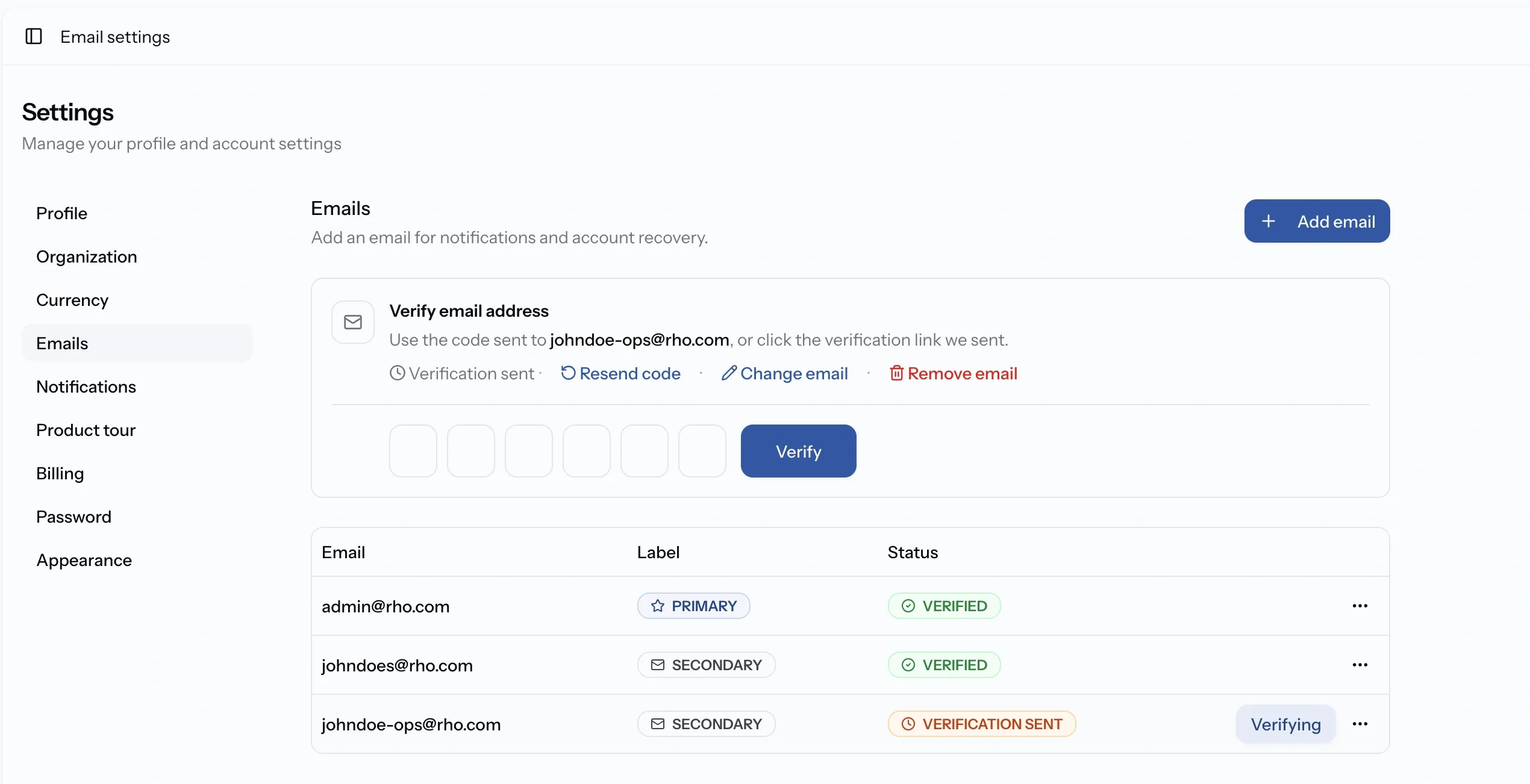Select the Emails sidebar item
Image resolution: width=1530 pixels, height=784 pixels.
pos(137,343)
